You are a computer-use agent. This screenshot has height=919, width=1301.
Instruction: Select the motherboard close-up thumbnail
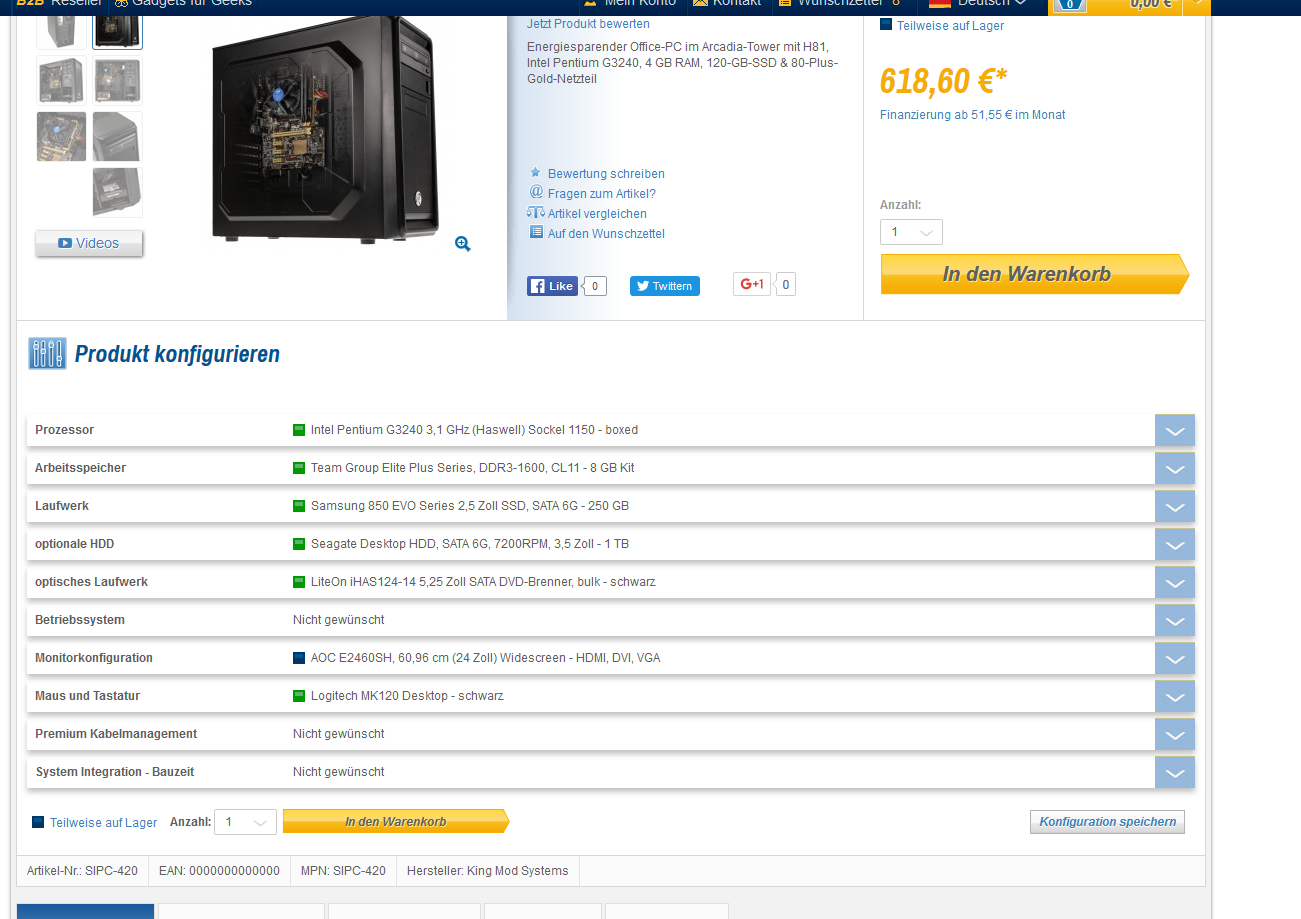tap(63, 136)
